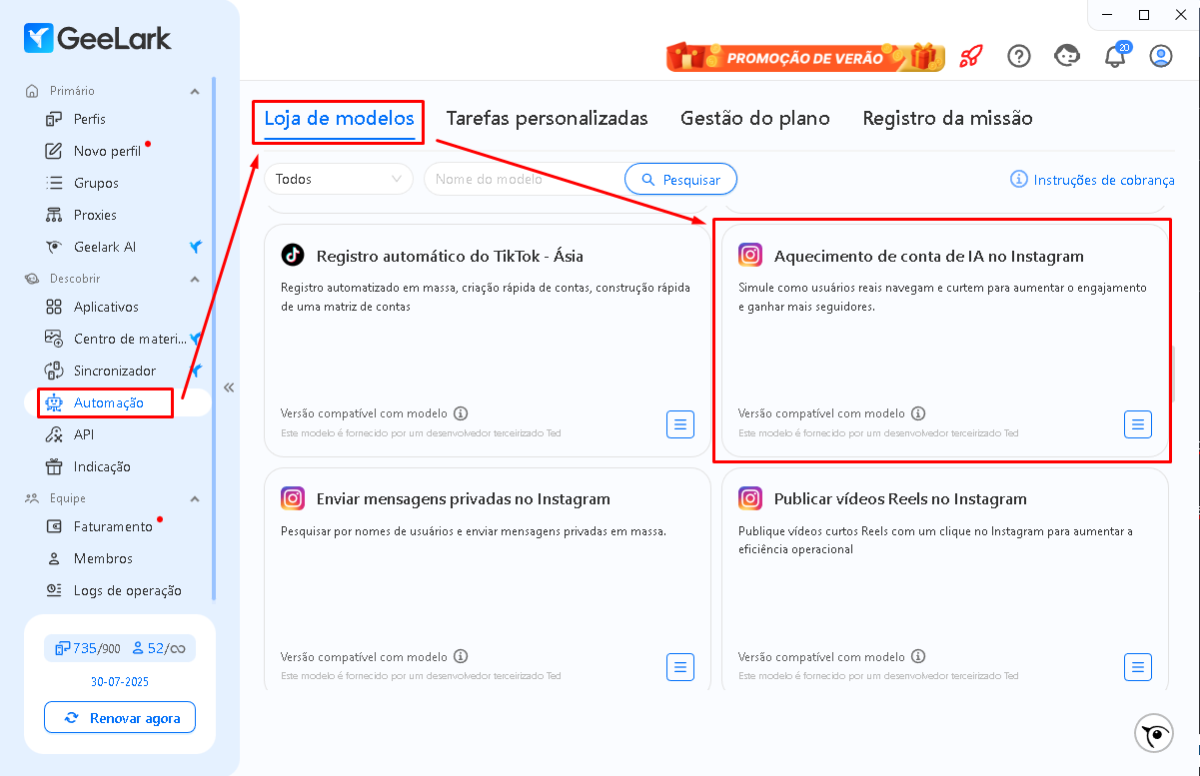Open Proxies in the sidebar
This screenshot has width=1200, height=776.
point(95,215)
